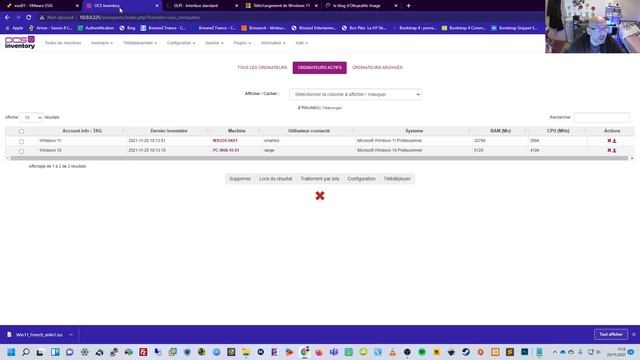
Task: Click the Supprimer button
Action: (x=240, y=179)
